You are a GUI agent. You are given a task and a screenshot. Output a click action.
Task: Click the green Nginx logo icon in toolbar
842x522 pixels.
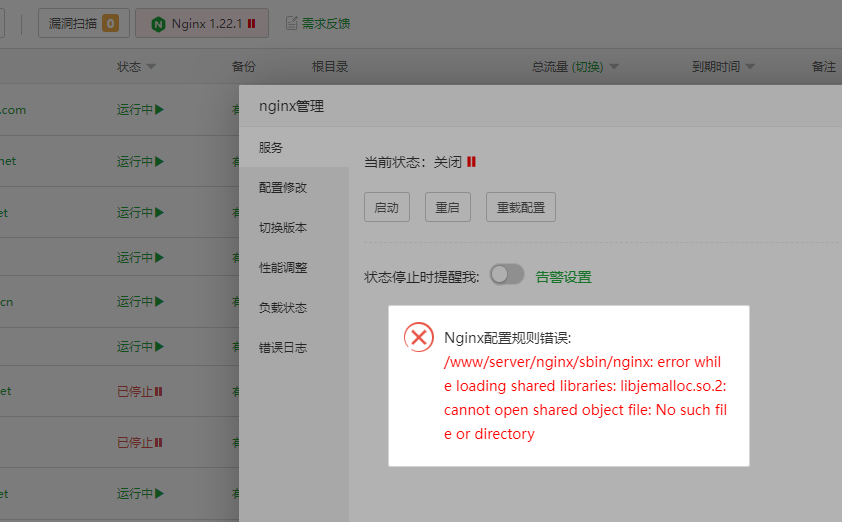pos(158,24)
